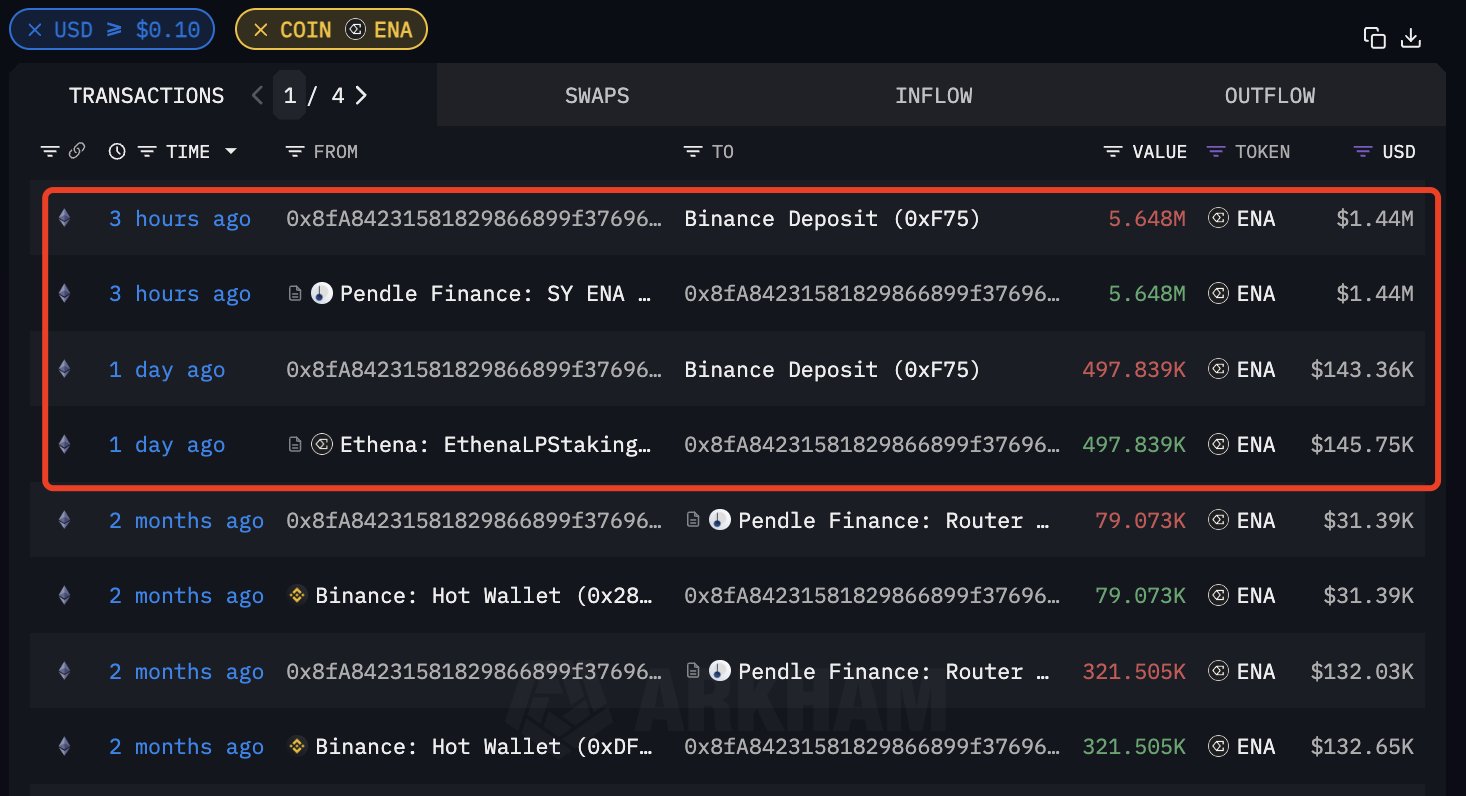Click Pendle Finance: Router in $31.39K row
This screenshot has height=796, width=1466.
point(895,520)
